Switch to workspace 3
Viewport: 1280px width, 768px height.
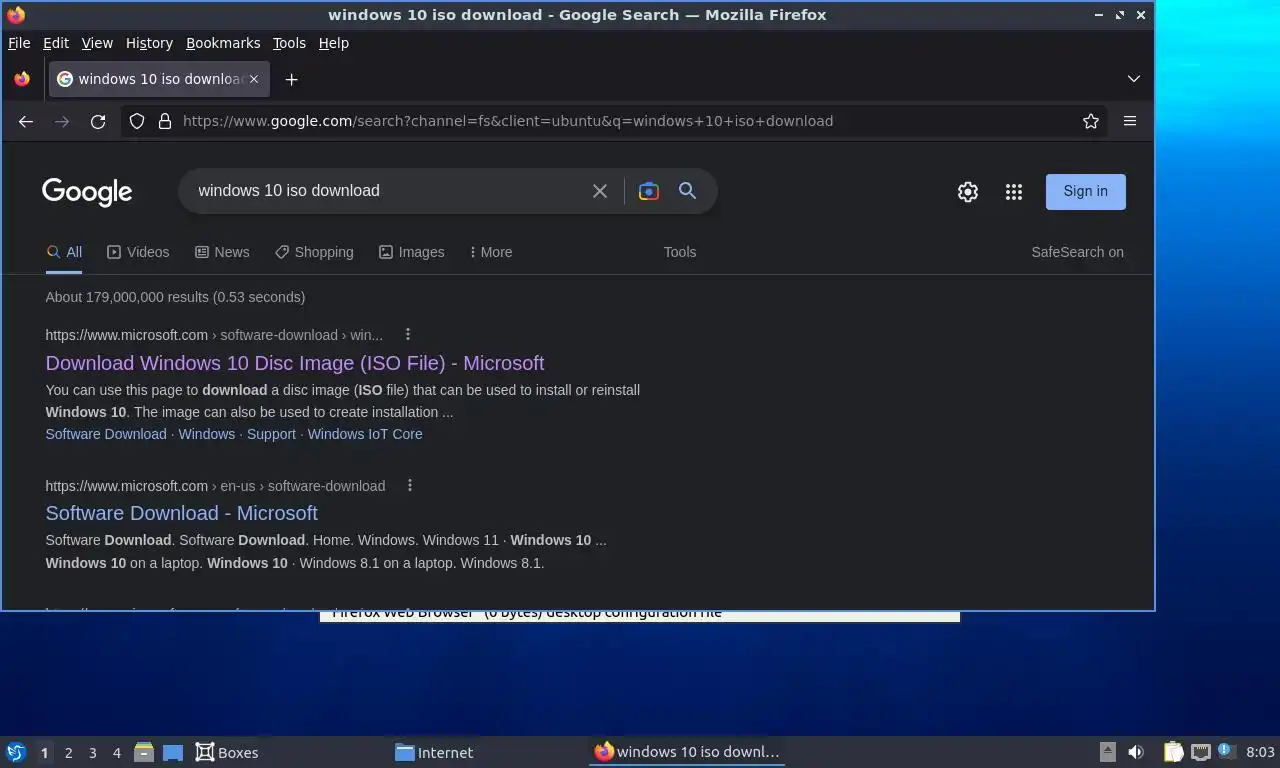click(93, 753)
